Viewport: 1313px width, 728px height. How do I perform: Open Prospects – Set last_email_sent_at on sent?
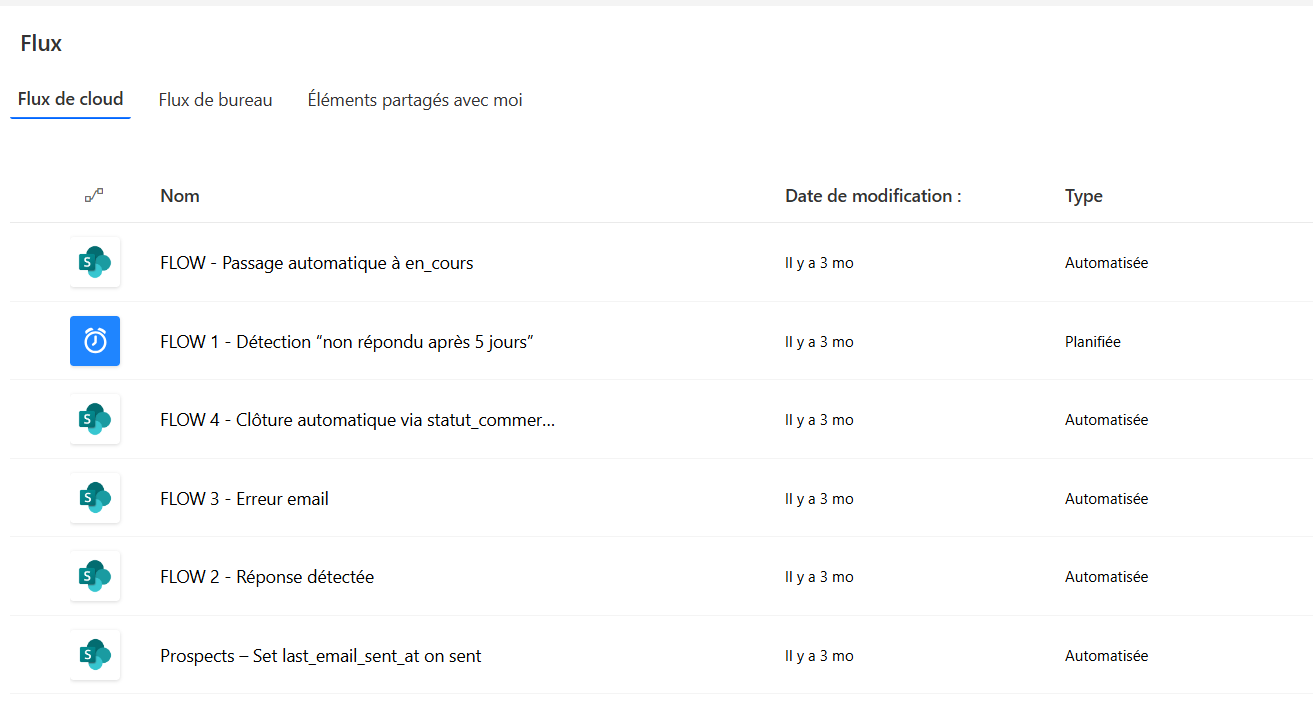[321, 656]
